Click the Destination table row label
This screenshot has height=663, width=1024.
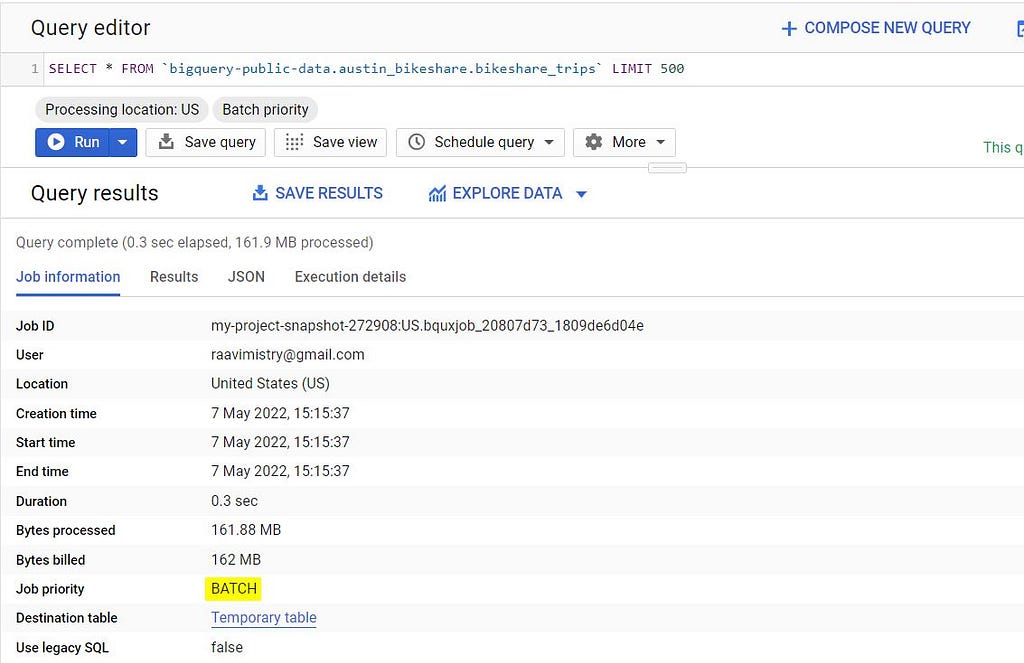[x=67, y=618]
